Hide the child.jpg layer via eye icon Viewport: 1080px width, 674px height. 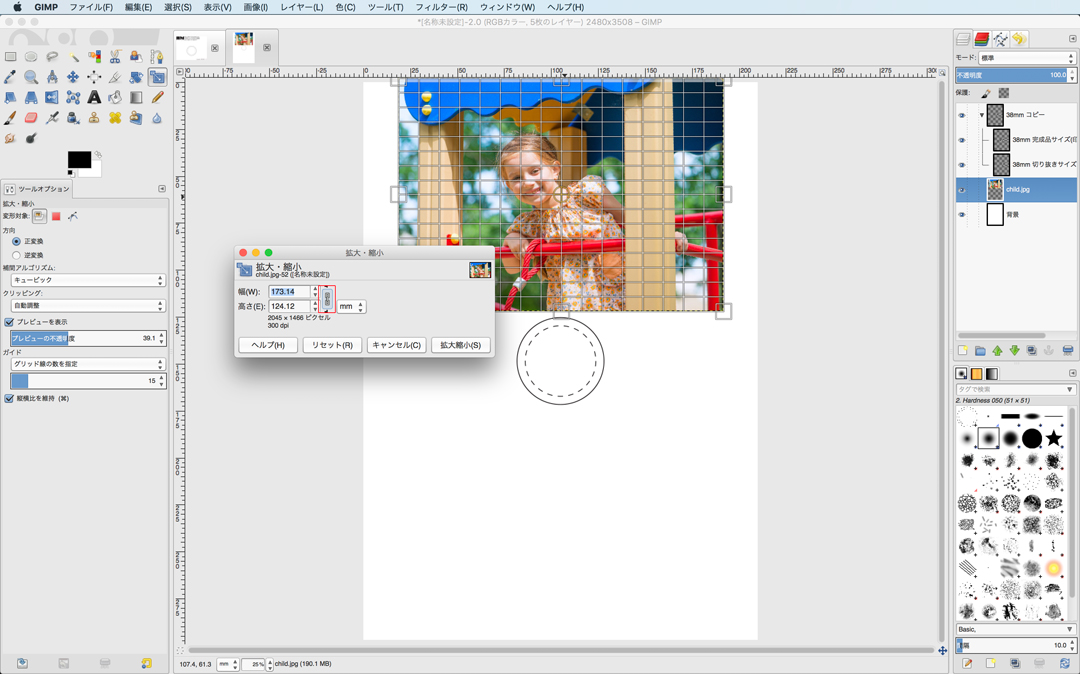962,190
